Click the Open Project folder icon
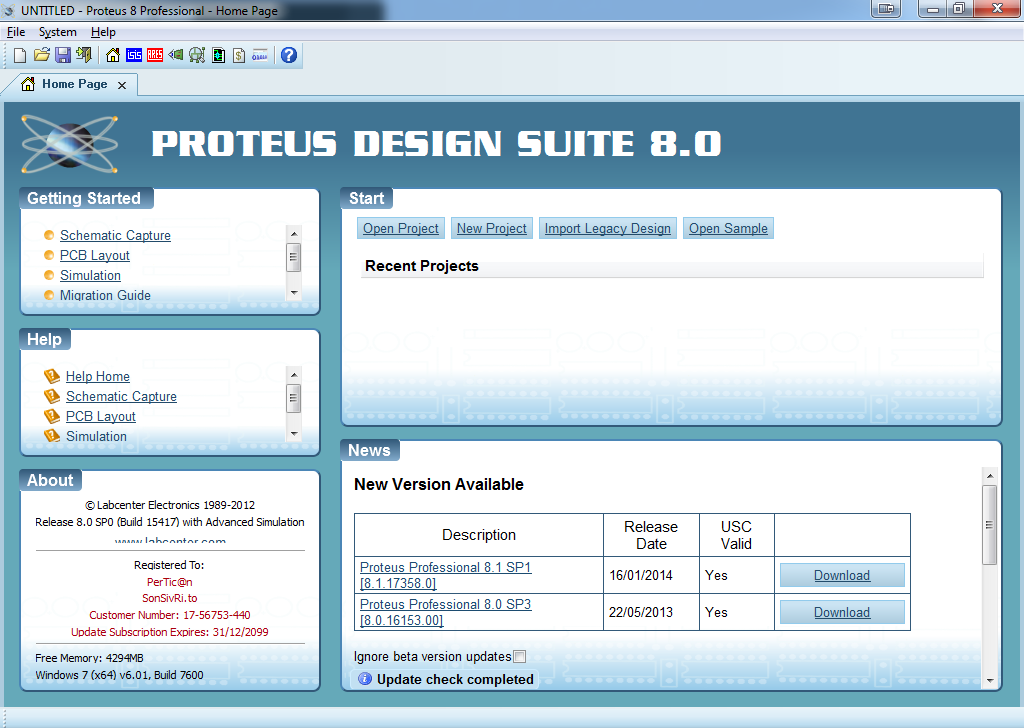 pyautogui.click(x=42, y=55)
